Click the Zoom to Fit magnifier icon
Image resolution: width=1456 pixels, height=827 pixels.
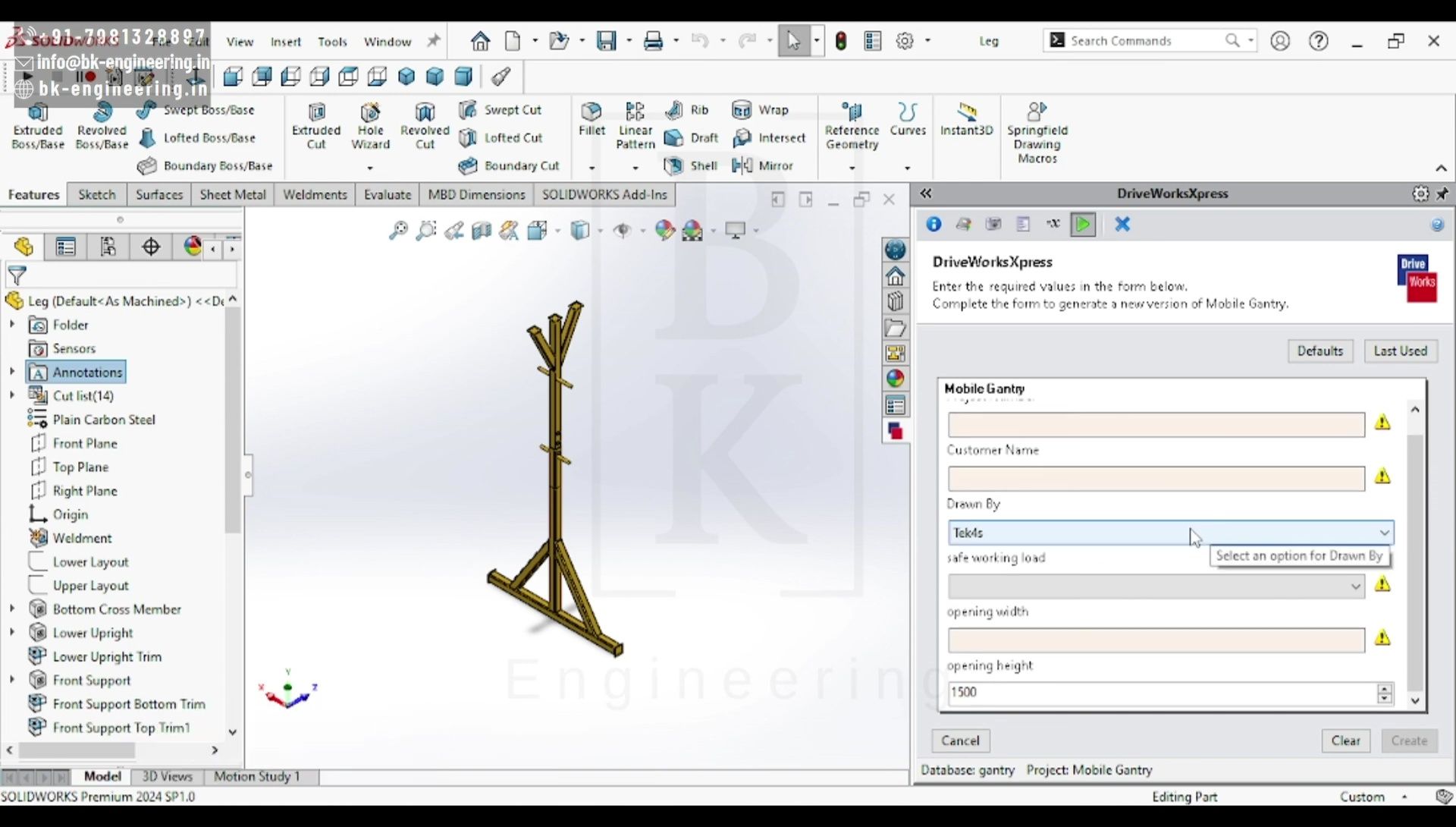(x=398, y=230)
